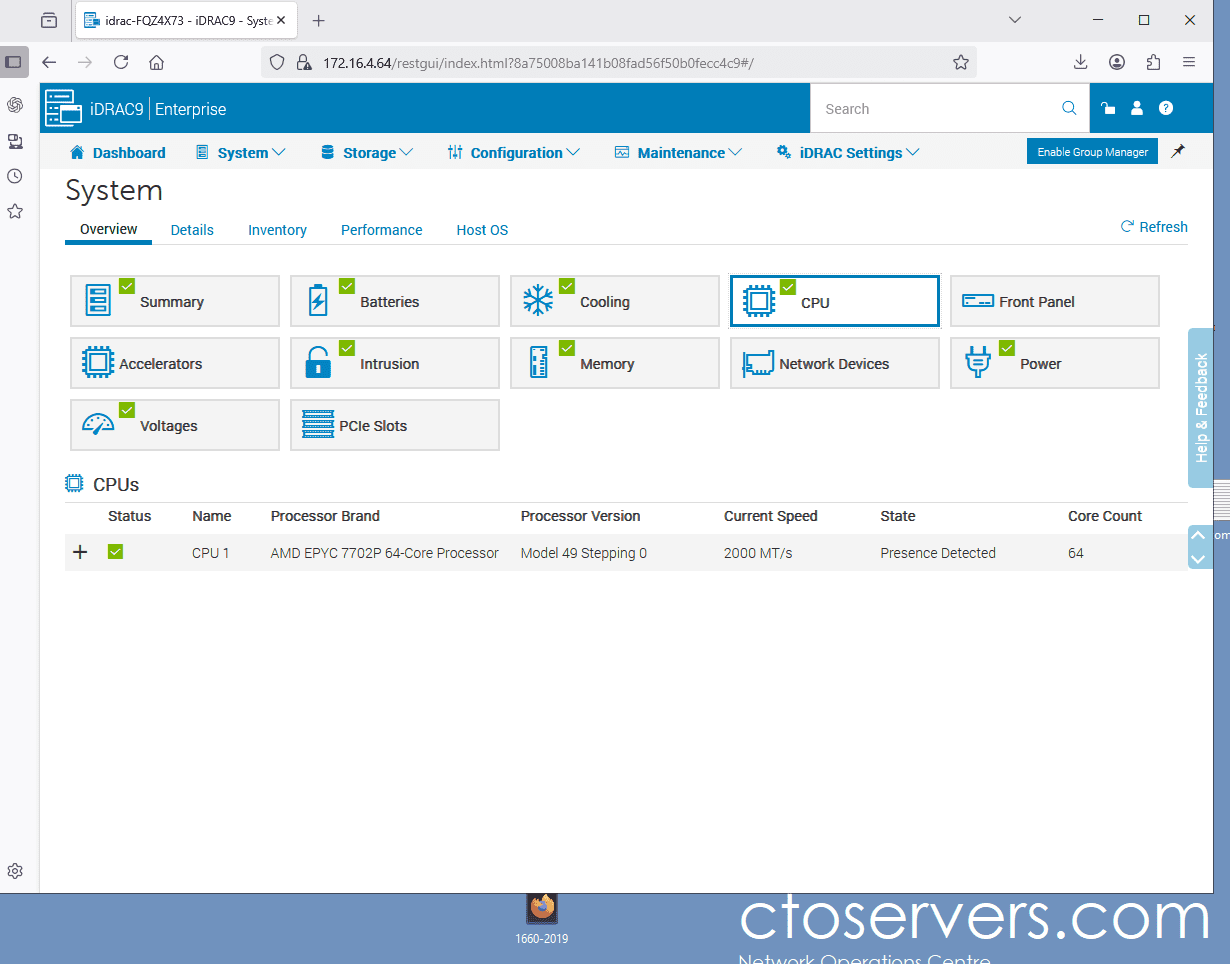Reload the page with browser refresh icon
1230x964 pixels.
coord(121,62)
